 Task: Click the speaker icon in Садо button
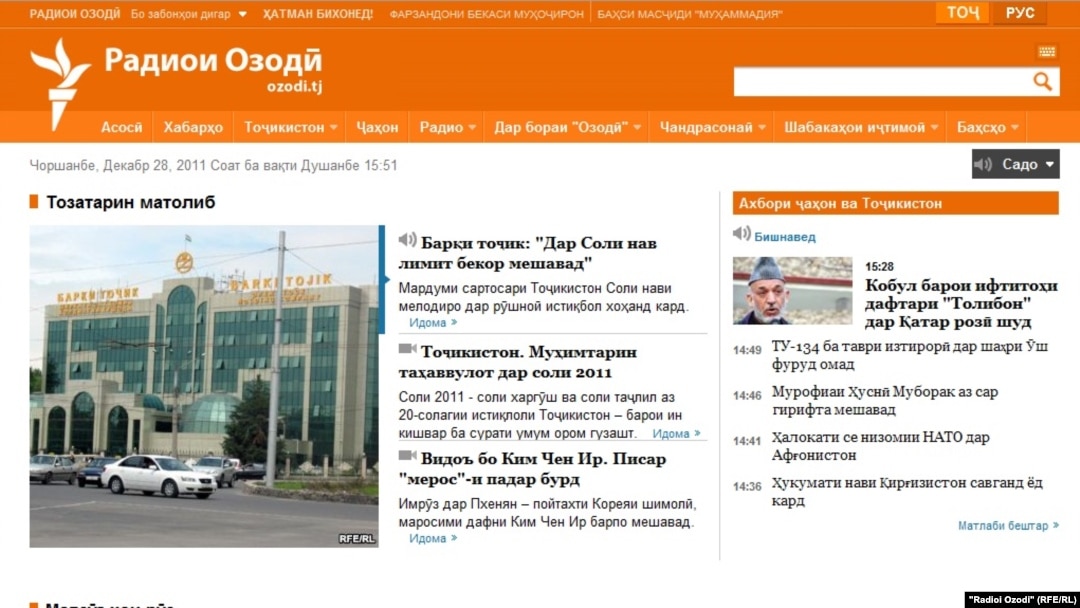point(983,164)
